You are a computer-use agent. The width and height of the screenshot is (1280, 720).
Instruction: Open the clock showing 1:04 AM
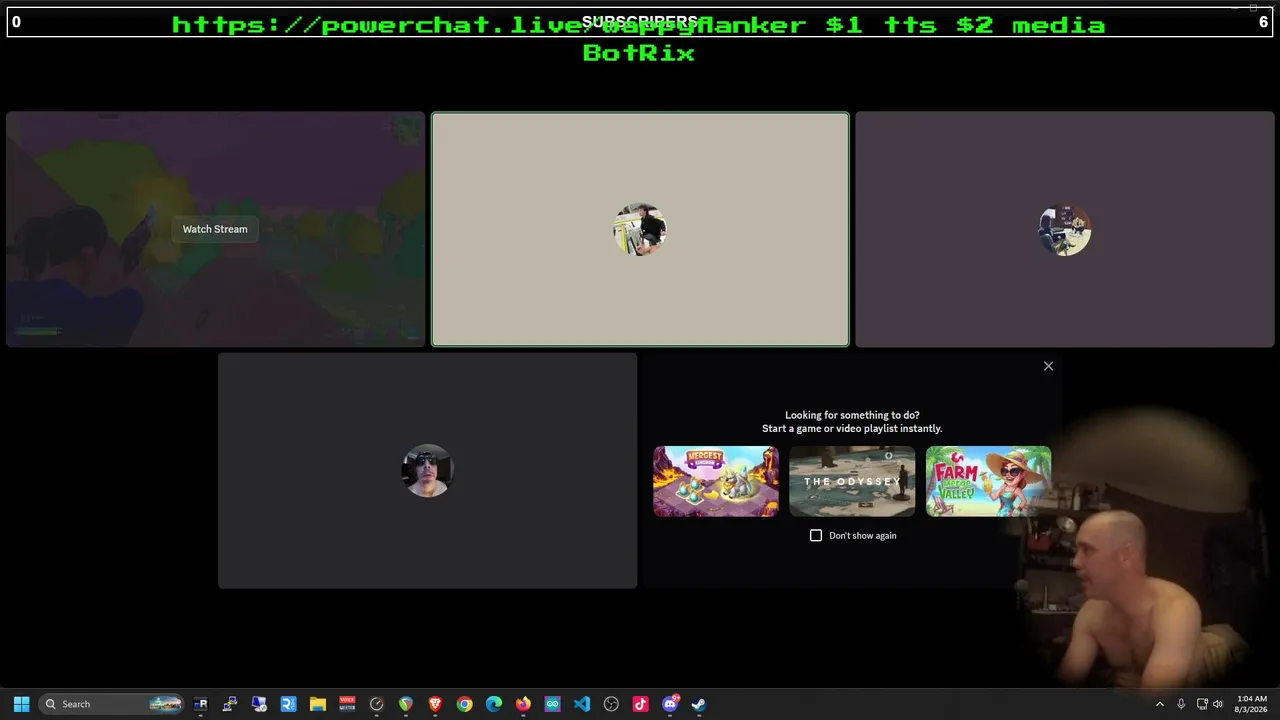pyautogui.click(x=1252, y=704)
